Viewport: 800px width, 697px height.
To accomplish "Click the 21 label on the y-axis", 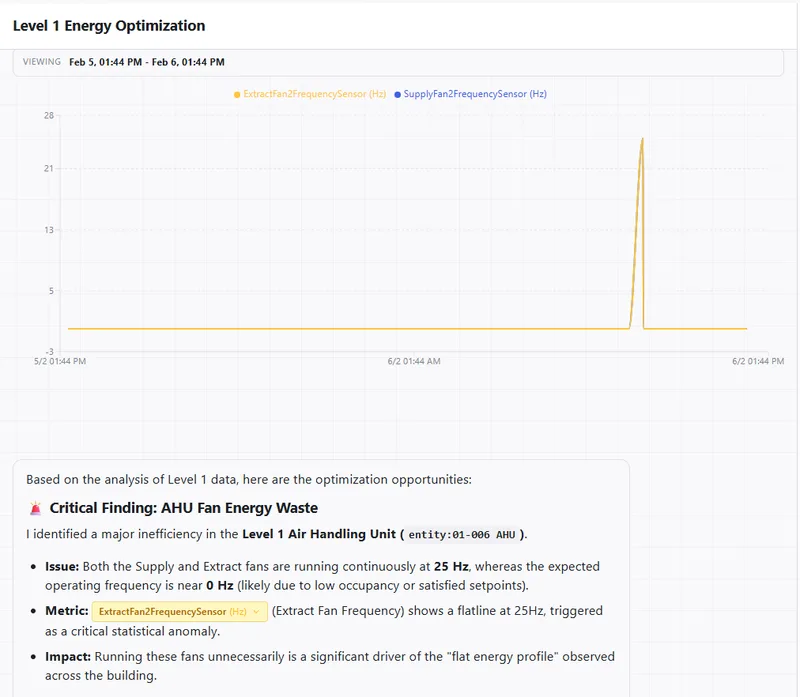I will click(48, 168).
